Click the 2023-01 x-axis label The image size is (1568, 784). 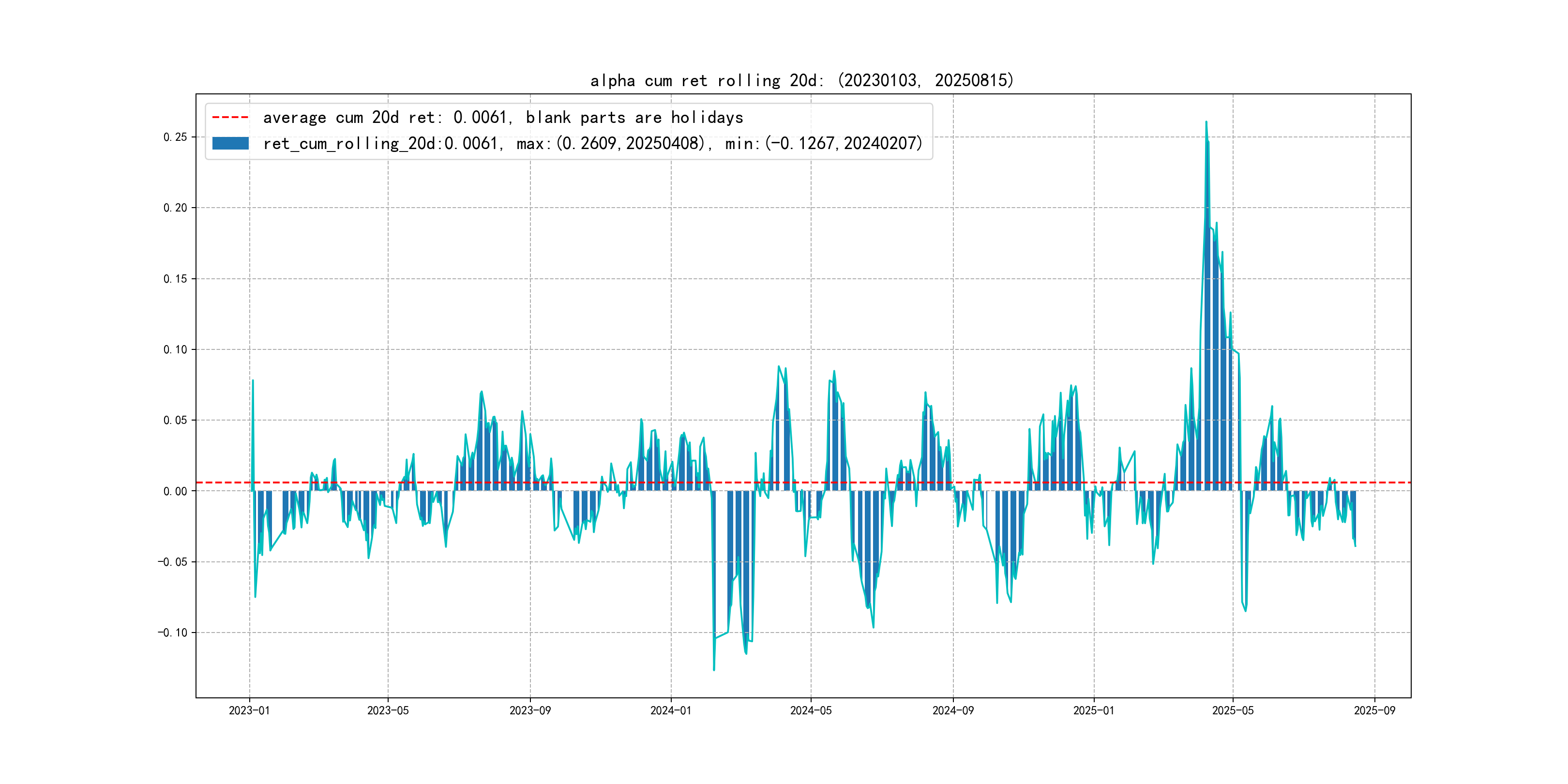click(249, 710)
